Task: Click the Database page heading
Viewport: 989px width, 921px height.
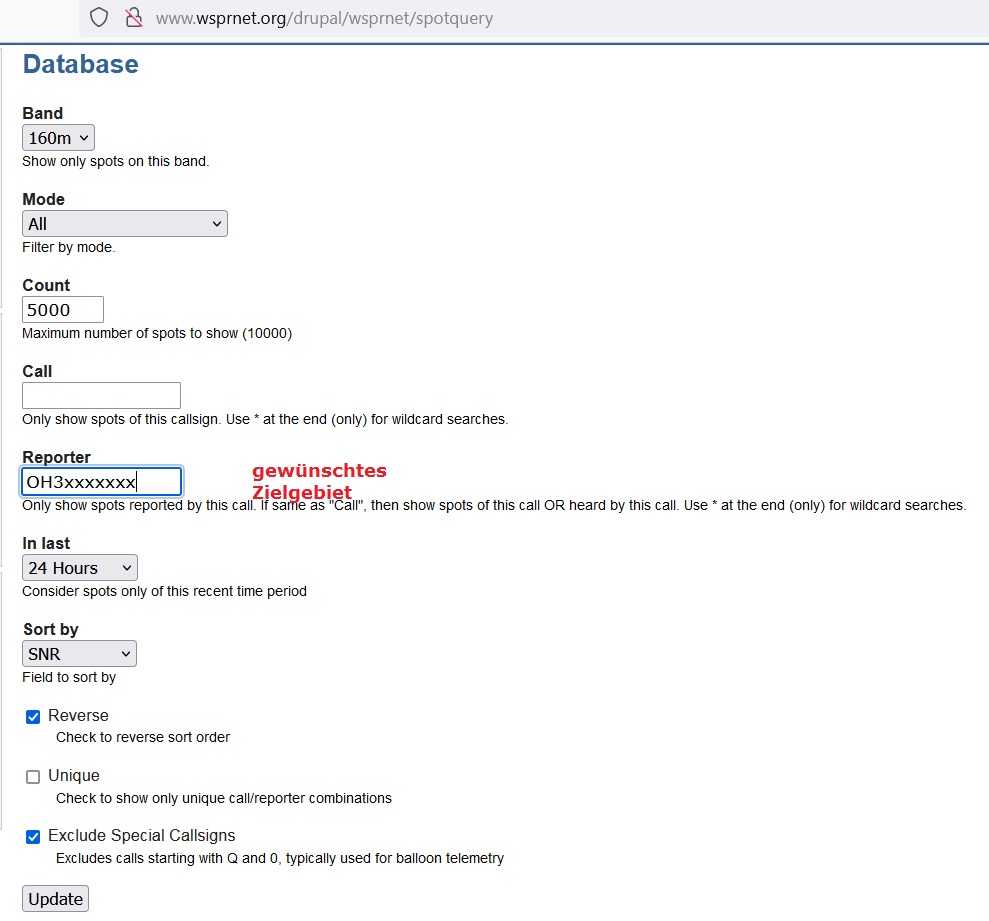Action: [x=80, y=65]
